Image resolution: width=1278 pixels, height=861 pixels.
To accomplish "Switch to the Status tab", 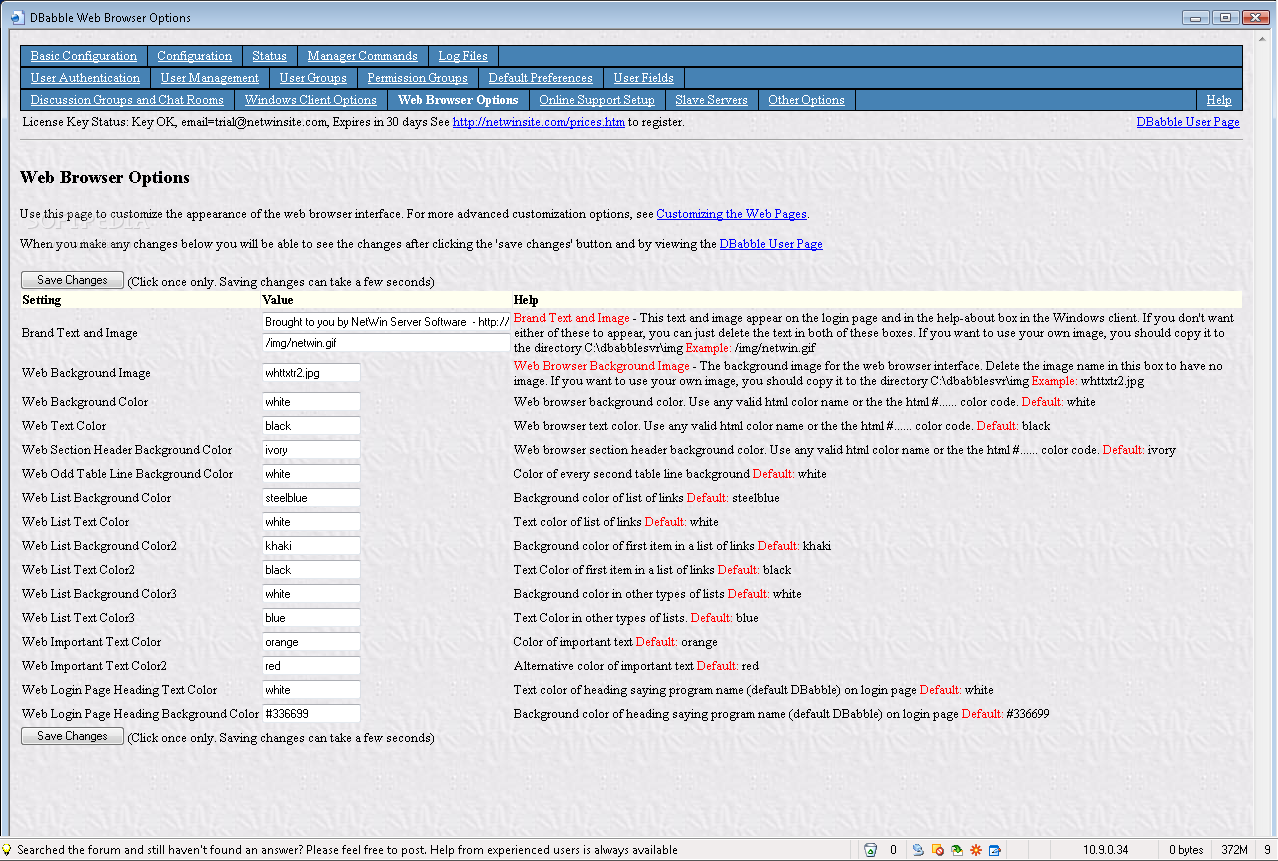I will [x=269, y=56].
